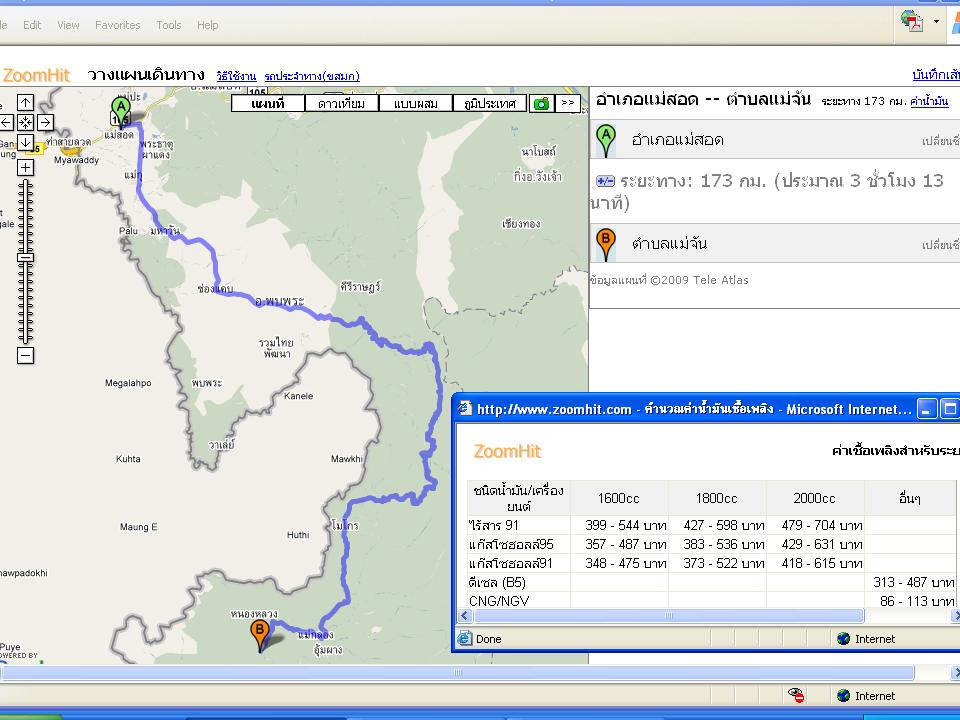This screenshot has width=960, height=720.
Task: Collapse side panel with >> button
Action: click(567, 103)
